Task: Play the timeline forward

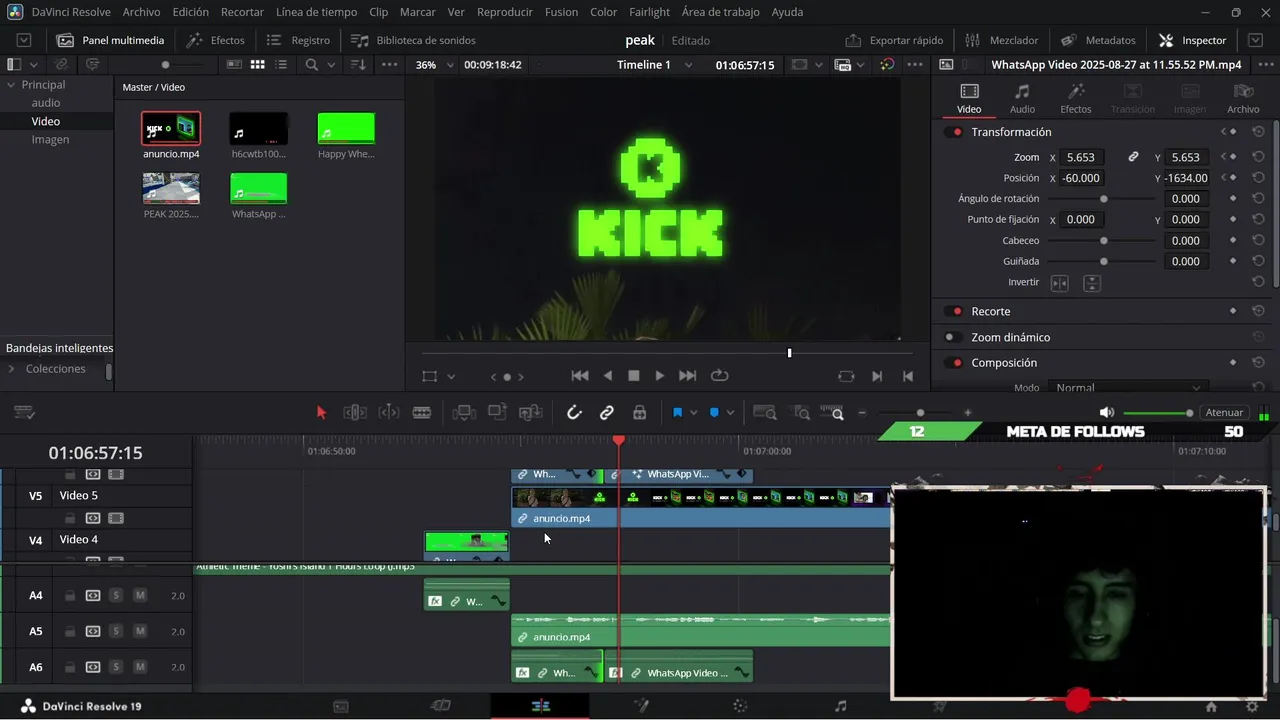Action: 659,376
